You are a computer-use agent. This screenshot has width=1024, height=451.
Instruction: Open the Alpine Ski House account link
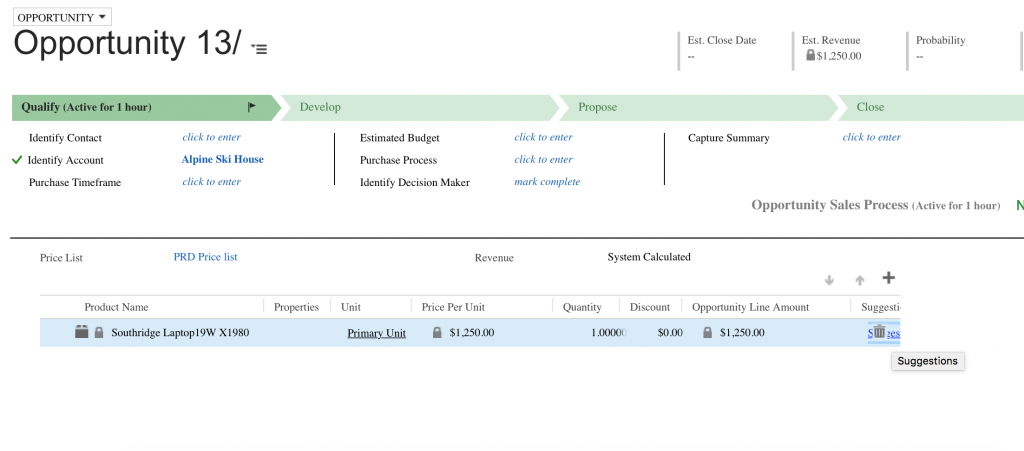pyautogui.click(x=222, y=160)
